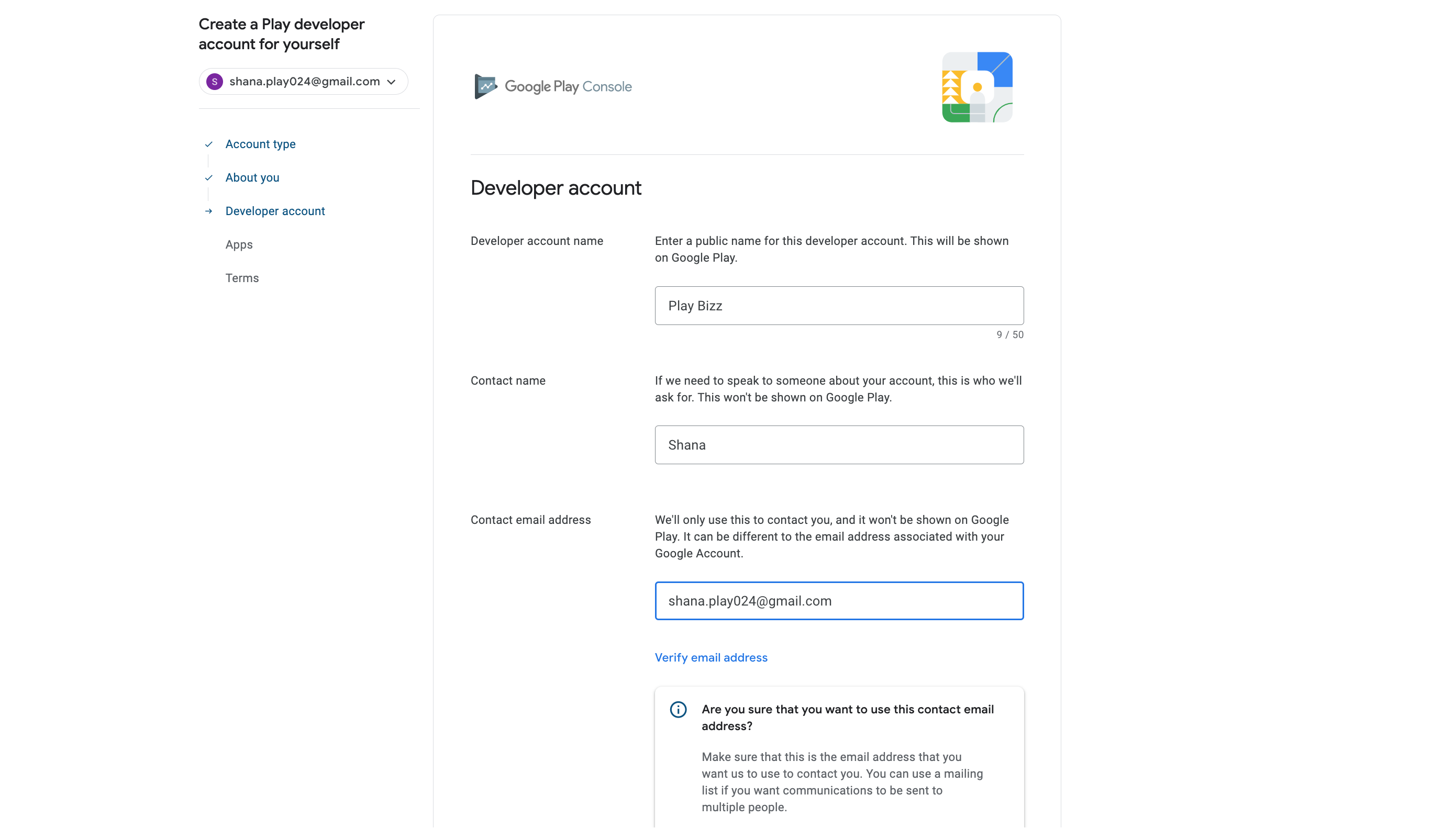This screenshot has height=840, width=1443.
Task: Select the Developer account step in sidebar
Action: click(275, 211)
